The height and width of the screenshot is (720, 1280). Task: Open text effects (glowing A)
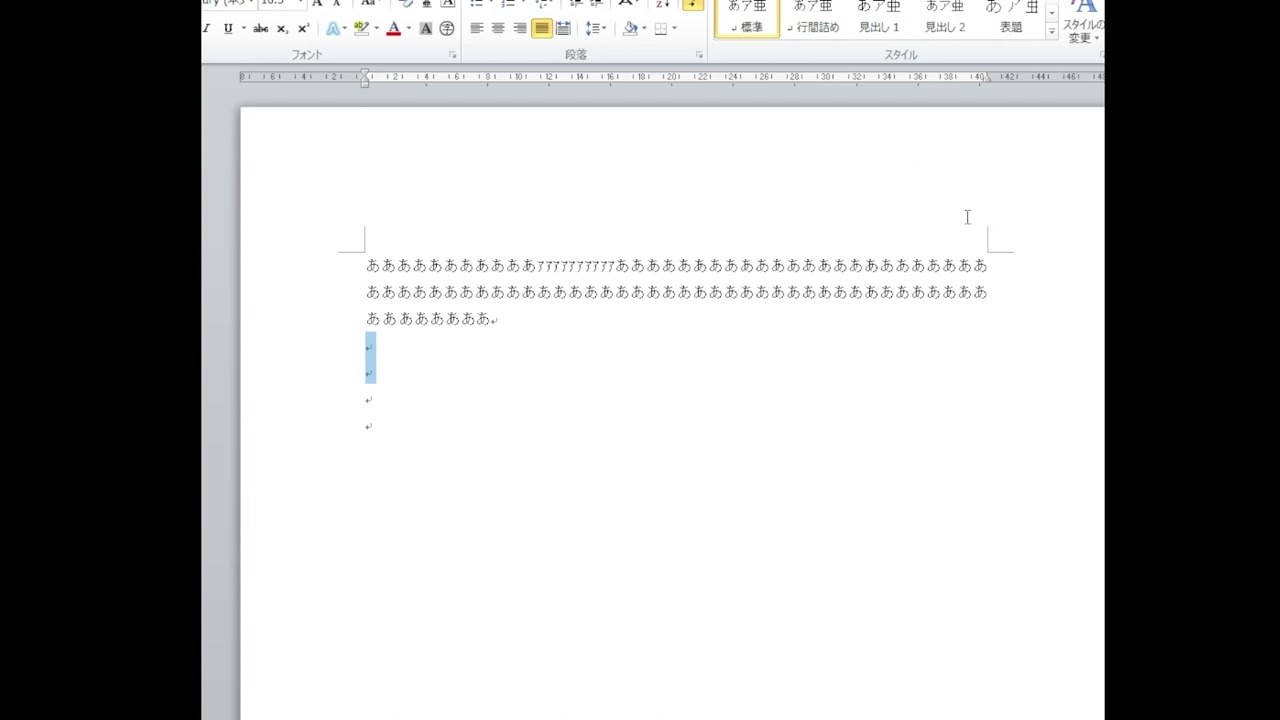click(333, 29)
